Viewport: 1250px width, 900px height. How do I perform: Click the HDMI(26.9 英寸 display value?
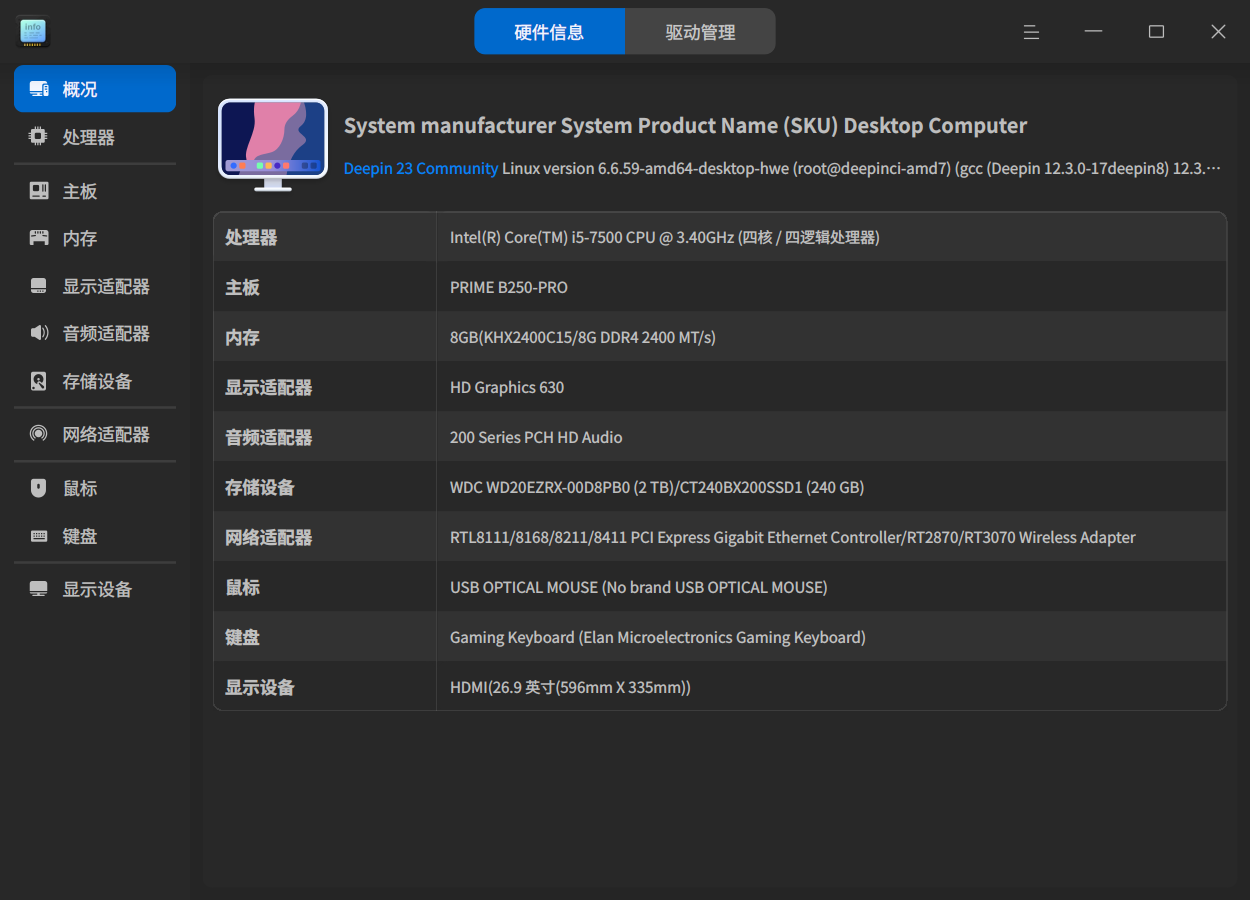[570, 687]
